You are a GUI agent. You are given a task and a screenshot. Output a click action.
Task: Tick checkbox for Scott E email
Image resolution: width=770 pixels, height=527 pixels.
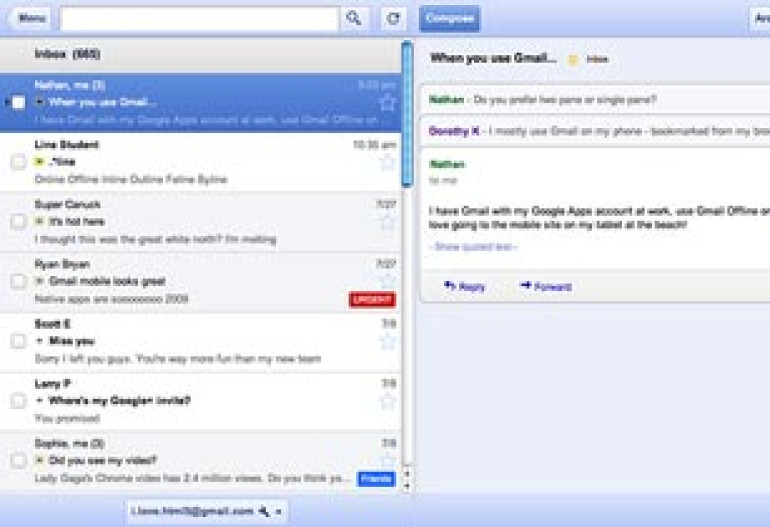tap(18, 341)
